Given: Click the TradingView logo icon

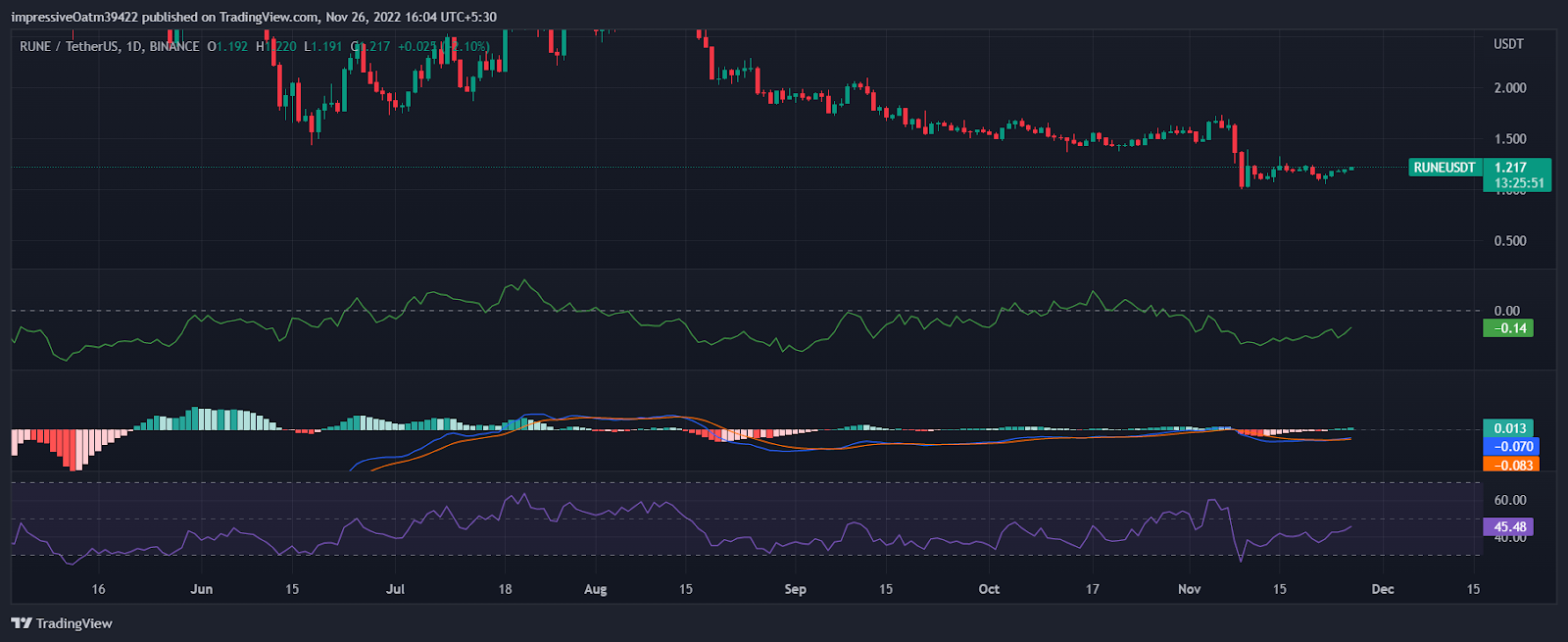Looking at the screenshot, I should click(21, 623).
